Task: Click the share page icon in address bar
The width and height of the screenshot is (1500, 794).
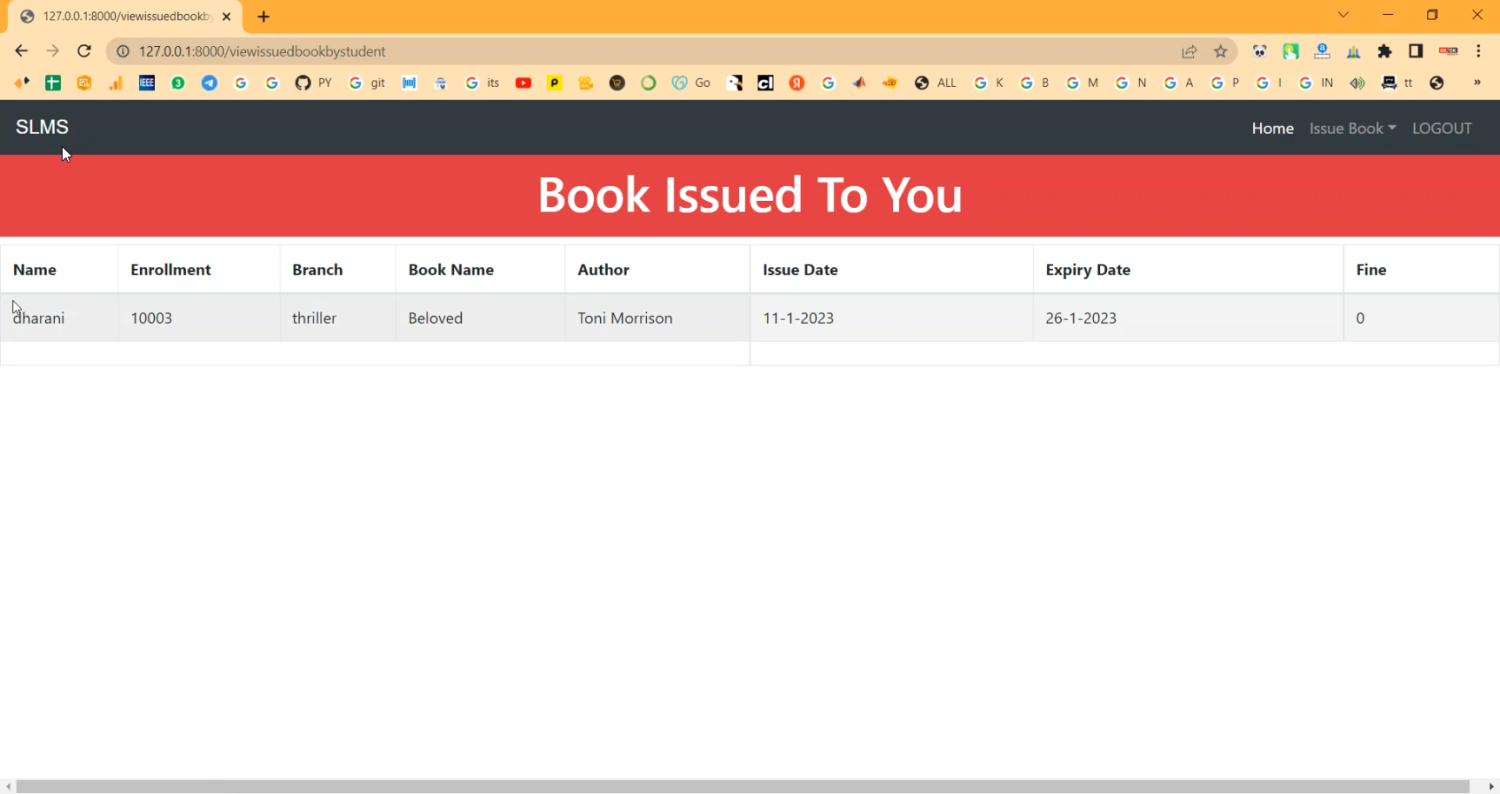Action: (x=1189, y=51)
